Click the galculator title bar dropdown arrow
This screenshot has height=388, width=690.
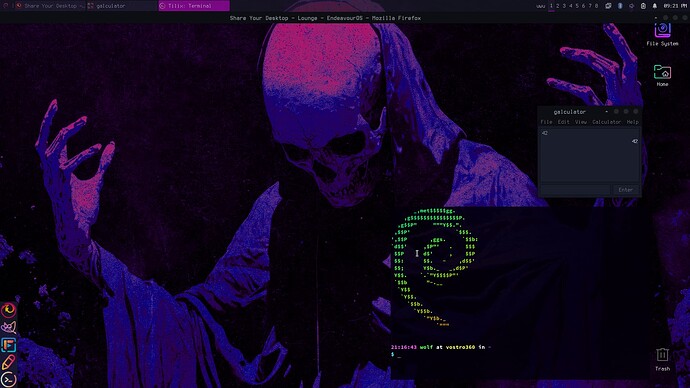click(606, 112)
